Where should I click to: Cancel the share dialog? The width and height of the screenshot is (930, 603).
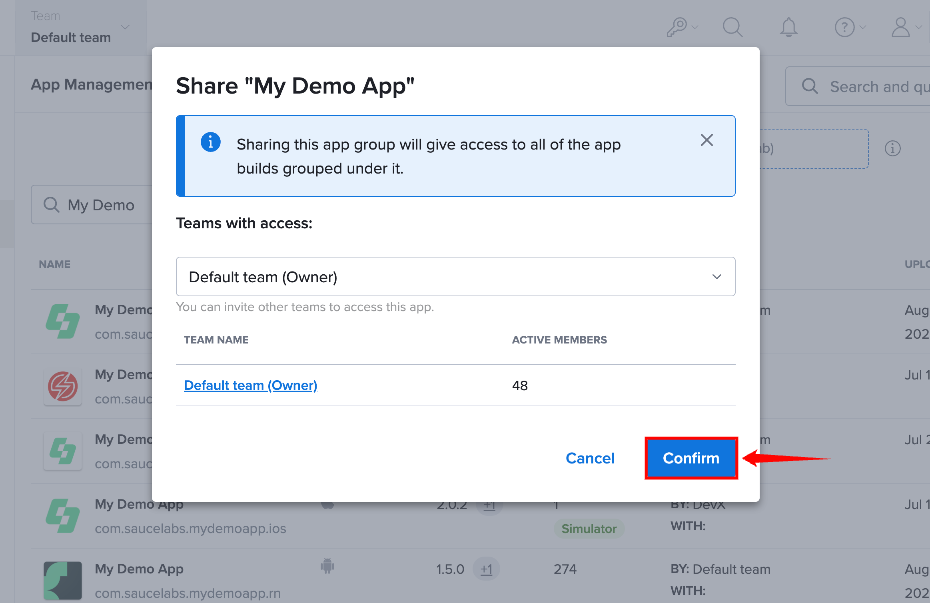[x=590, y=458]
